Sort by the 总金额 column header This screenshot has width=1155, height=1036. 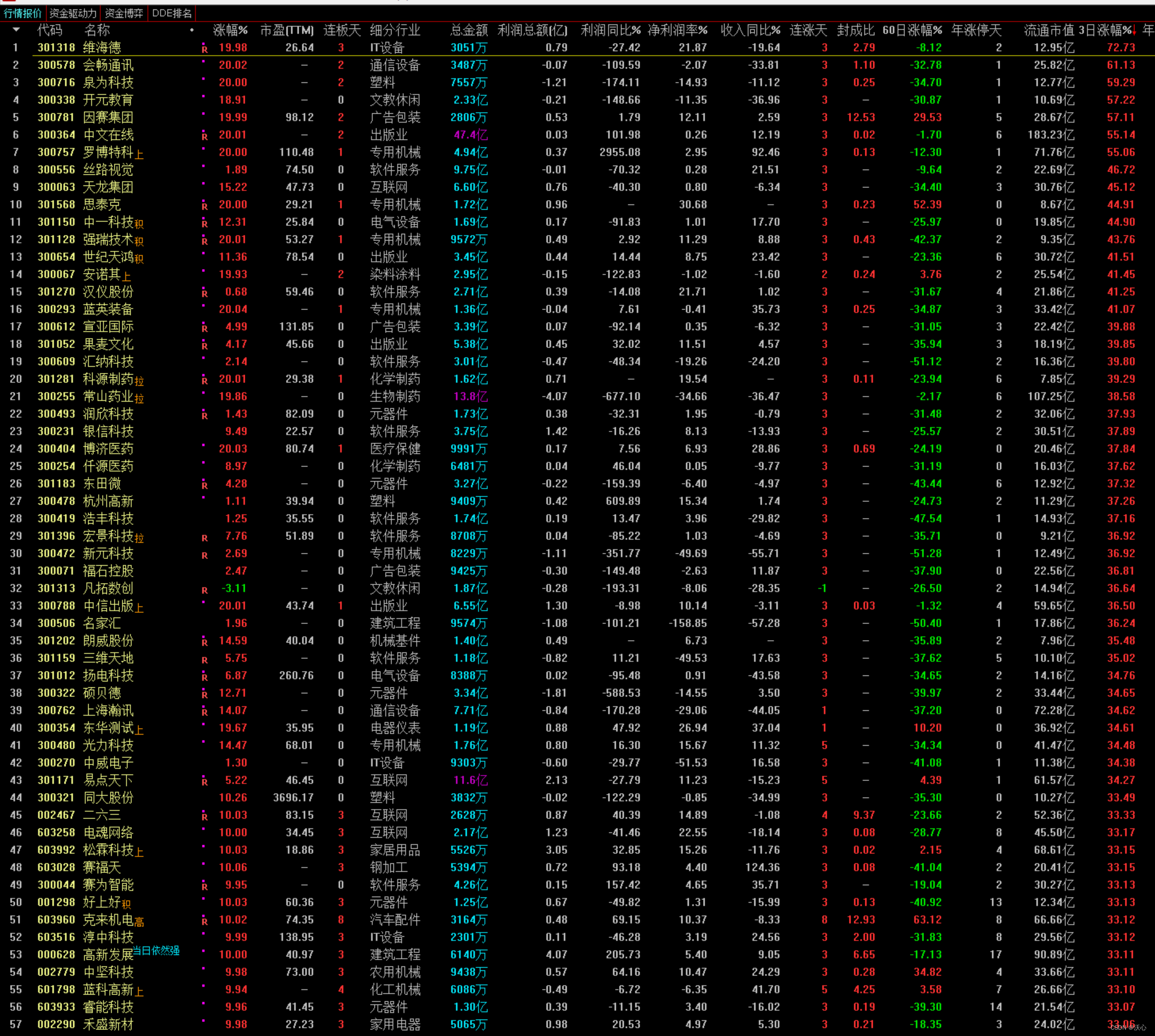[468, 30]
